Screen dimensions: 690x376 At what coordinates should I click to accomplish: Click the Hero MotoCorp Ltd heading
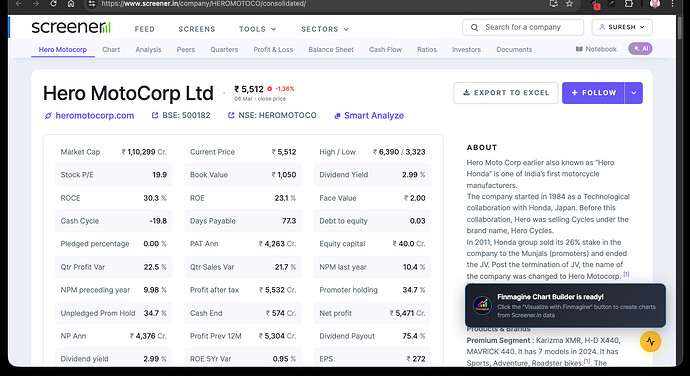[x=128, y=93]
